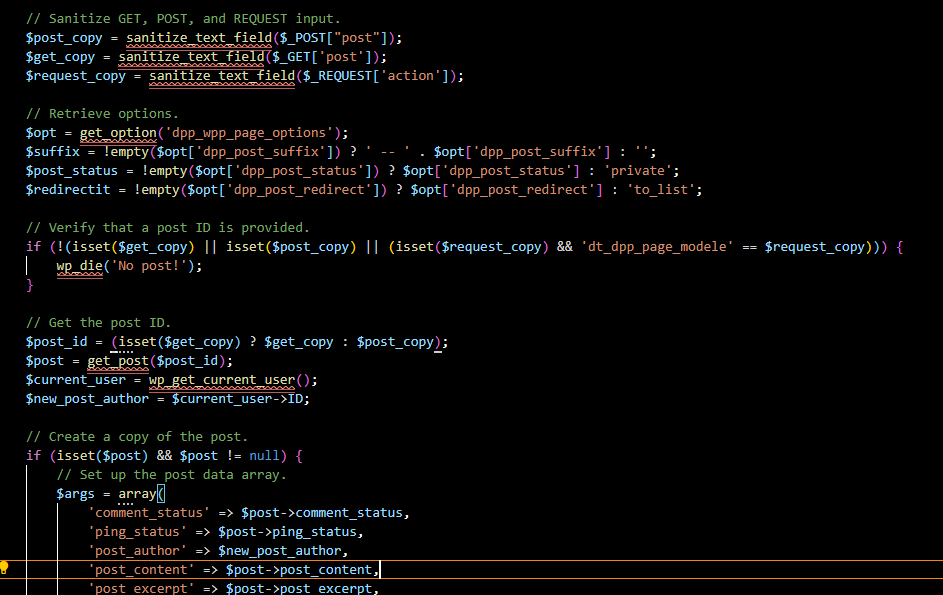
Task: Click the lightbulb quick-fix icon in the gutter
Action: (4, 567)
